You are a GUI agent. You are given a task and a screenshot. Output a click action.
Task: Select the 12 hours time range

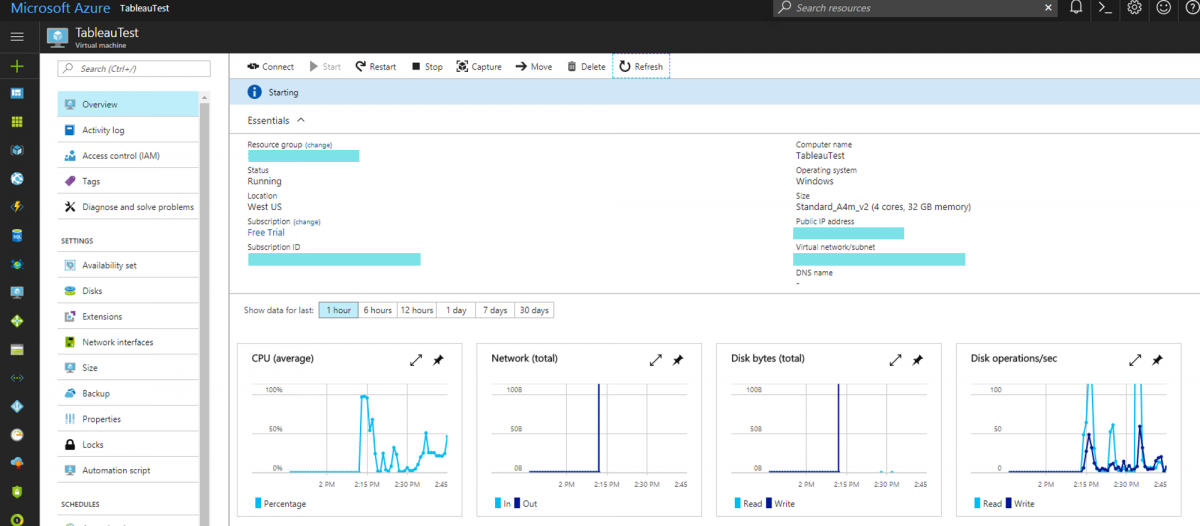click(x=416, y=310)
